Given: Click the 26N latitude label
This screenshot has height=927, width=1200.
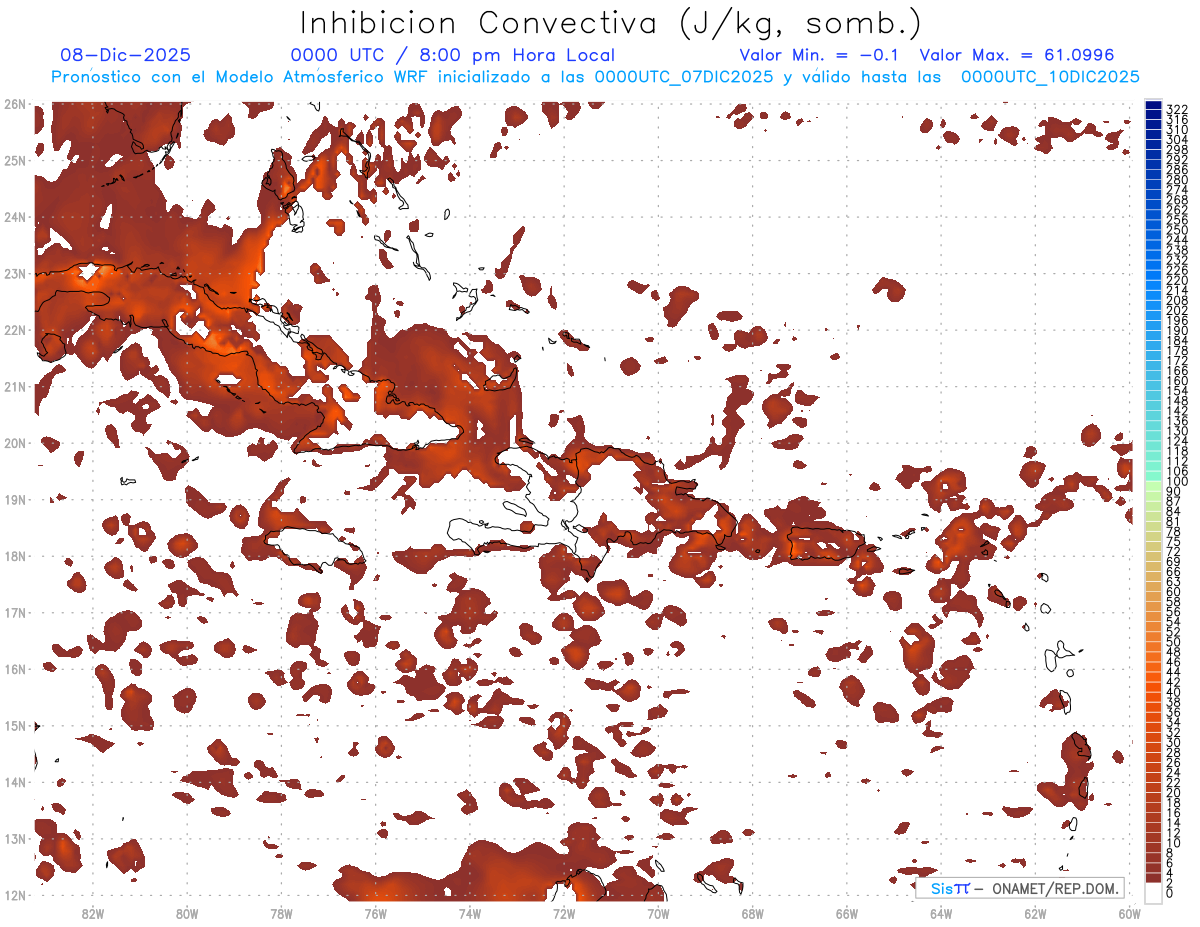Looking at the screenshot, I should click(x=15, y=104).
